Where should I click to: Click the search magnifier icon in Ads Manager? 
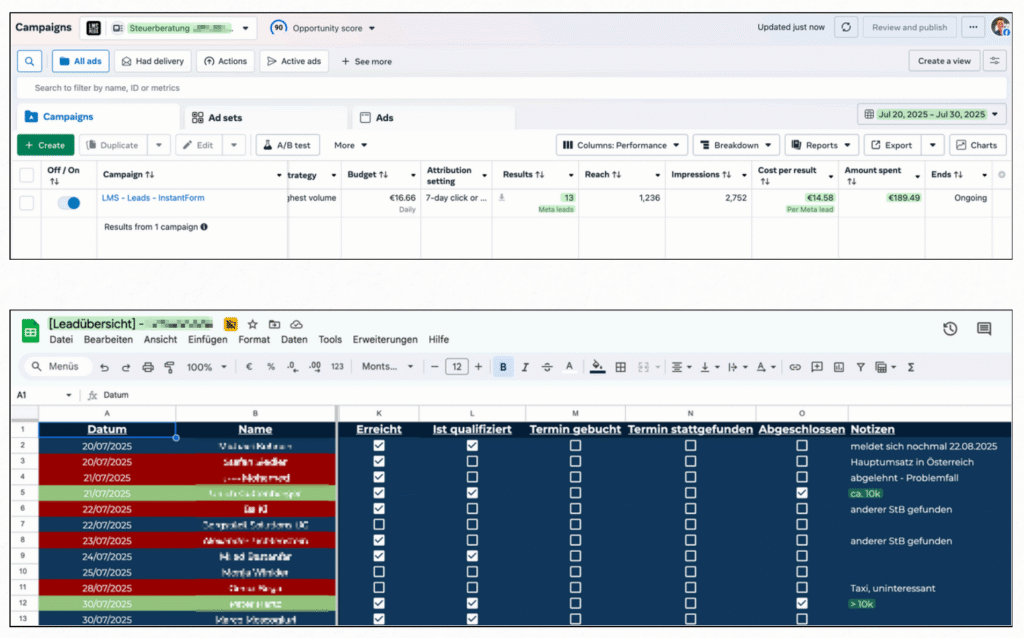[x=30, y=61]
